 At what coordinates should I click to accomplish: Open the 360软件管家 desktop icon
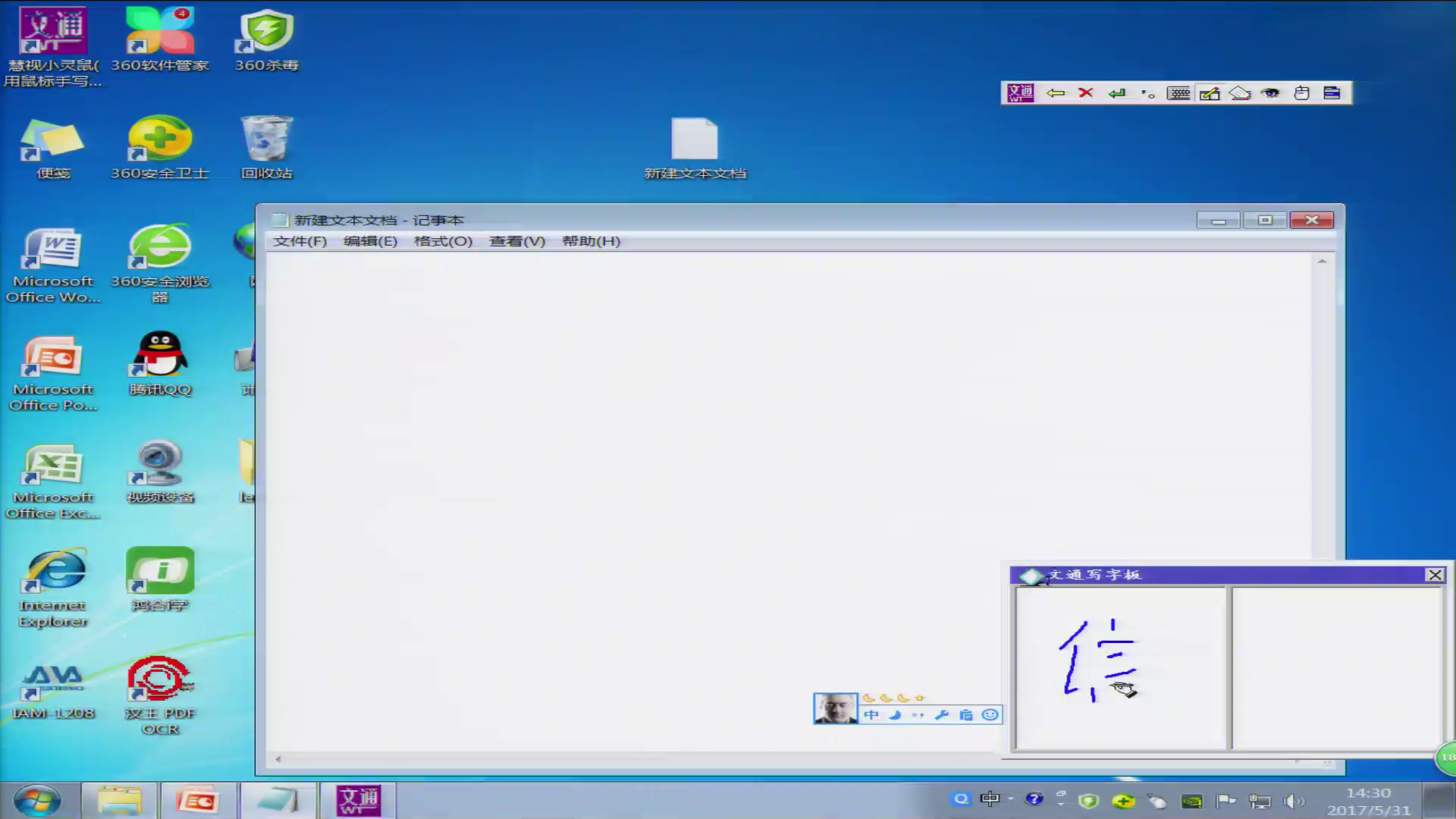[x=160, y=39]
